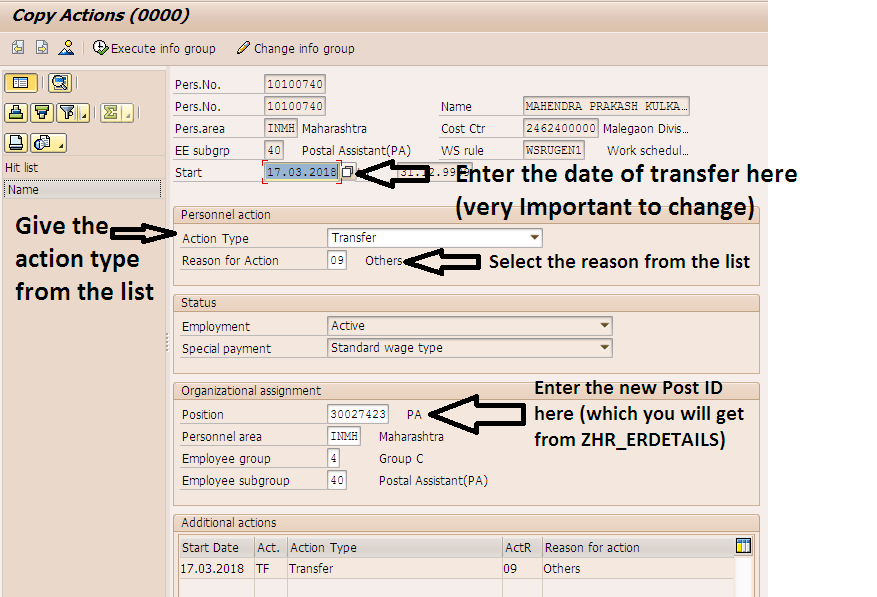Open the Special payment dropdown

coord(604,347)
